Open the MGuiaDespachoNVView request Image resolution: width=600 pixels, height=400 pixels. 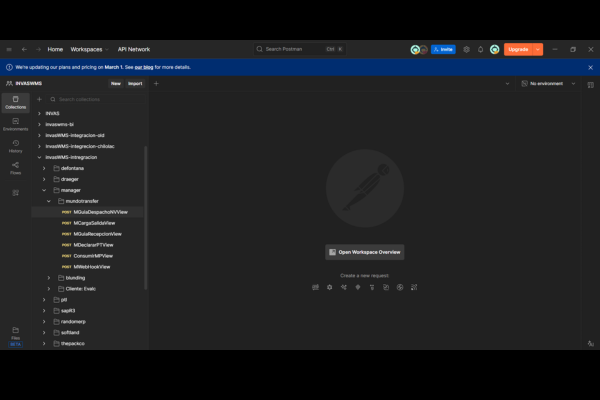pyautogui.click(x=100, y=212)
